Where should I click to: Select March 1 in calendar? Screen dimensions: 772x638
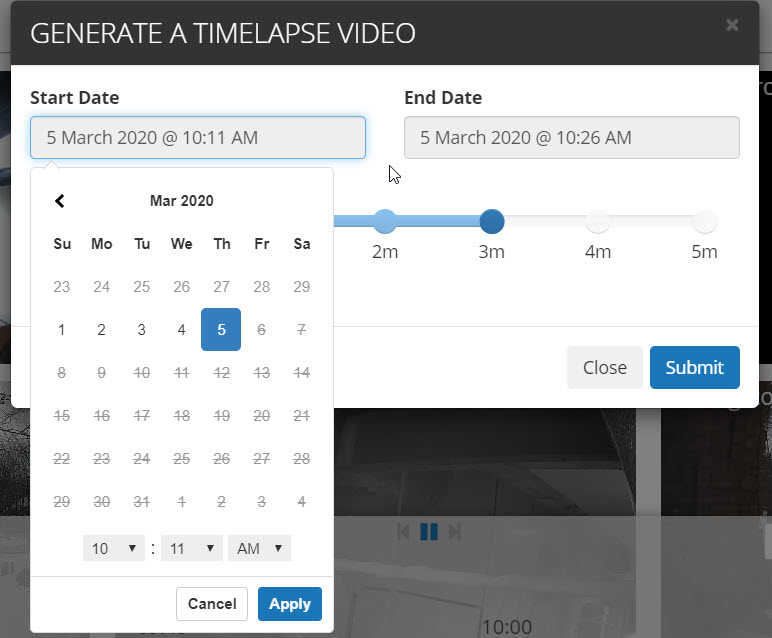click(62, 329)
